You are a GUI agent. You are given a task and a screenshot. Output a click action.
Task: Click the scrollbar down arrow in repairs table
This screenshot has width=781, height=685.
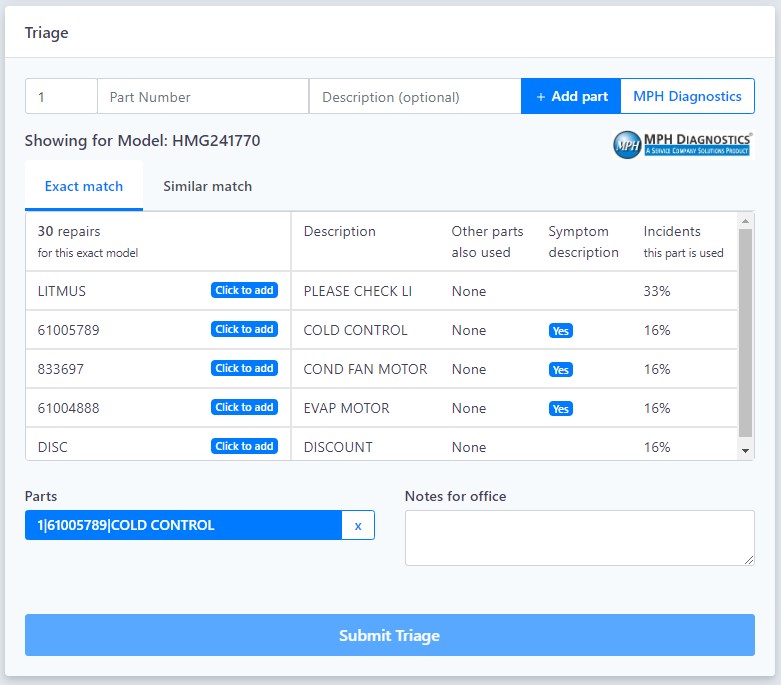(745, 450)
